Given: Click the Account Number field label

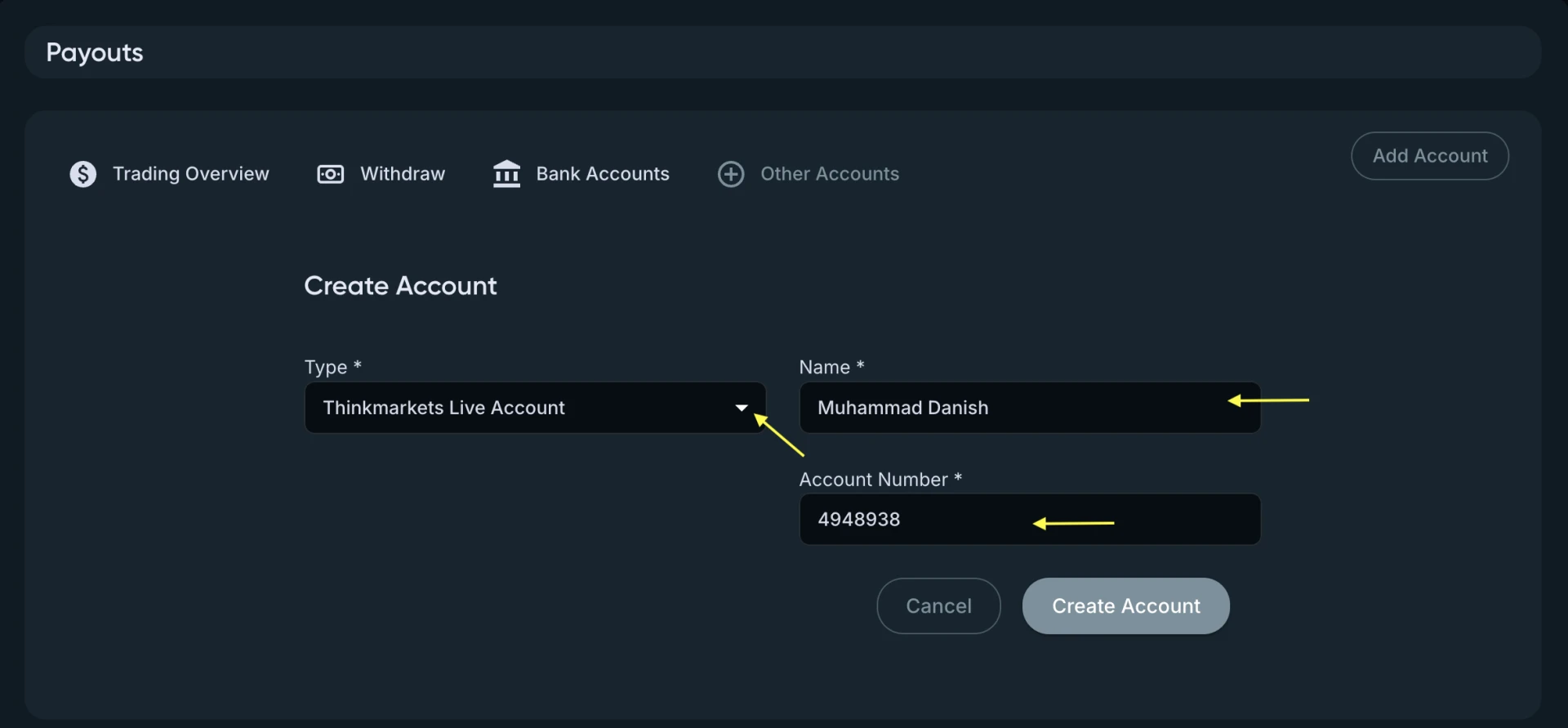Looking at the screenshot, I should click(x=873, y=480).
